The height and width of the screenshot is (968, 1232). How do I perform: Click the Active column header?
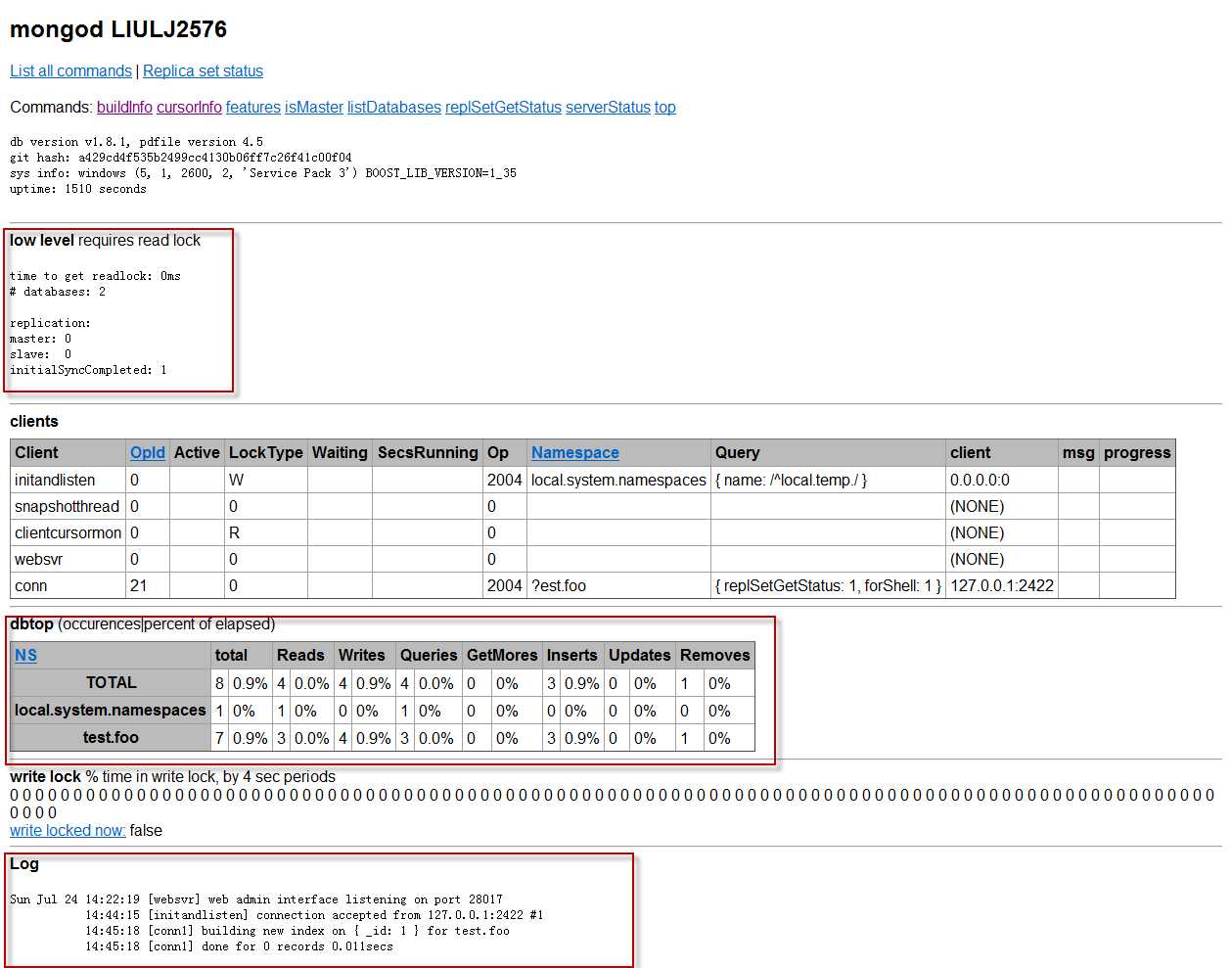(197, 452)
